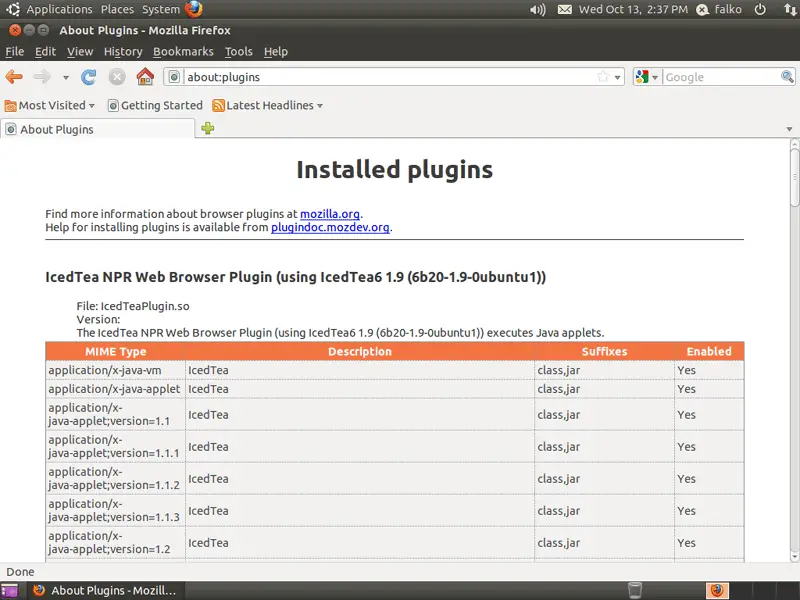Screen dimensions: 800x600
Task: Open the Trash icon in bottom panel
Action: pos(635,590)
